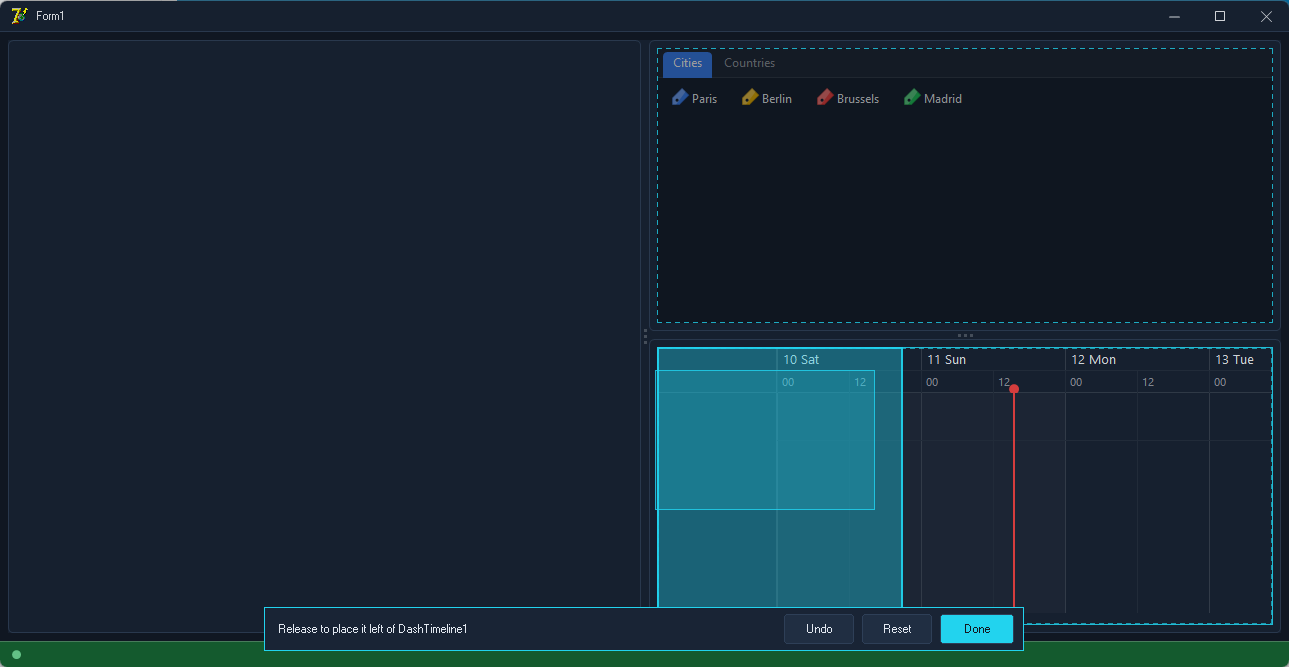Maximize the Form1 window
This screenshot has height=667, width=1289.
tap(1220, 16)
